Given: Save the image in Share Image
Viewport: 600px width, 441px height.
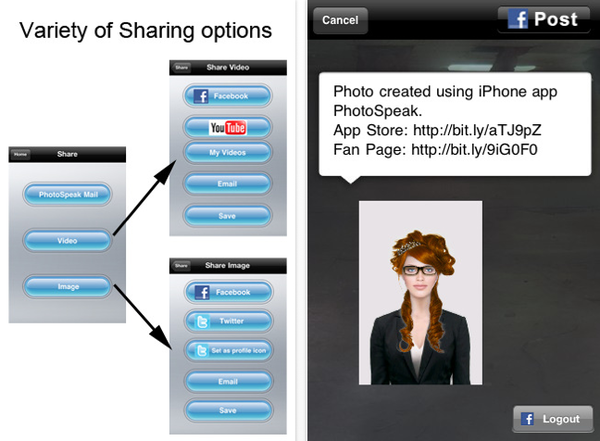Looking at the screenshot, I should click(229, 410).
